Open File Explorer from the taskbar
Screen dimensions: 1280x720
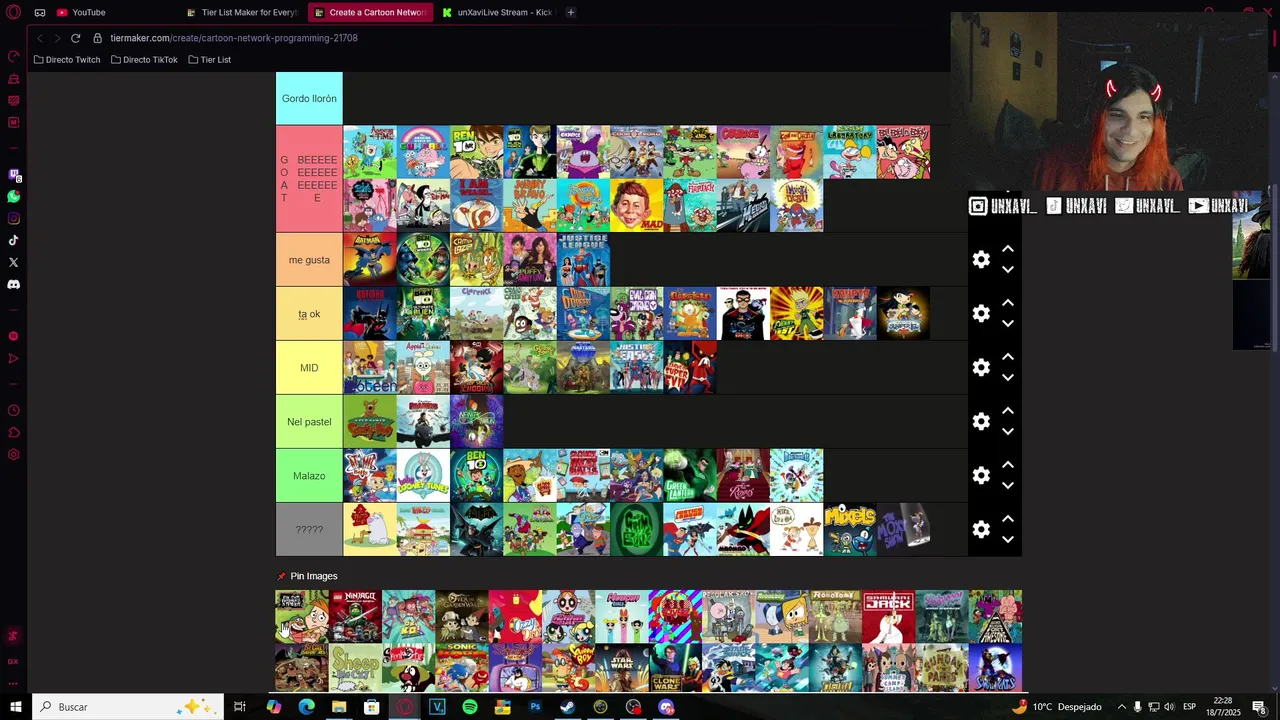click(x=339, y=707)
